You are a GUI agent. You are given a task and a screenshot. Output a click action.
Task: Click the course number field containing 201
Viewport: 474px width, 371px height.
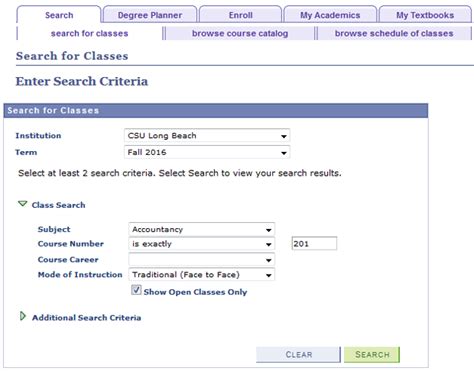click(x=314, y=244)
